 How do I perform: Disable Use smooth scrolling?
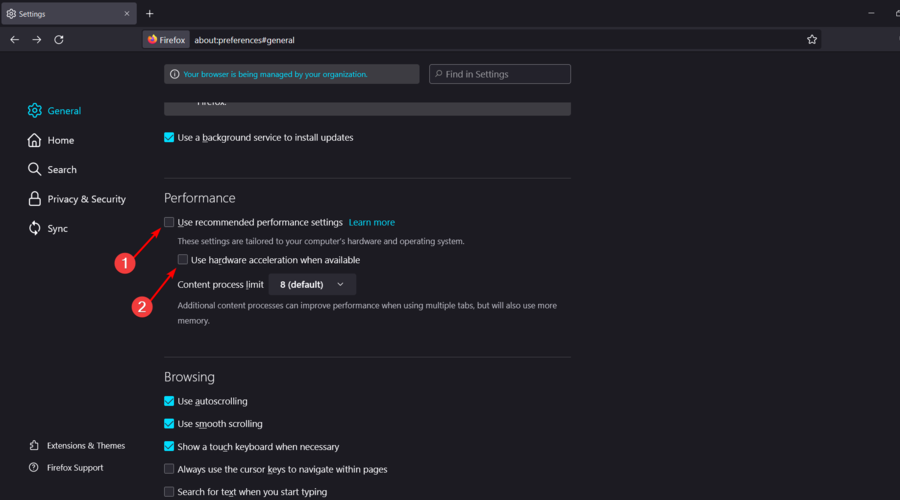pyautogui.click(x=169, y=424)
